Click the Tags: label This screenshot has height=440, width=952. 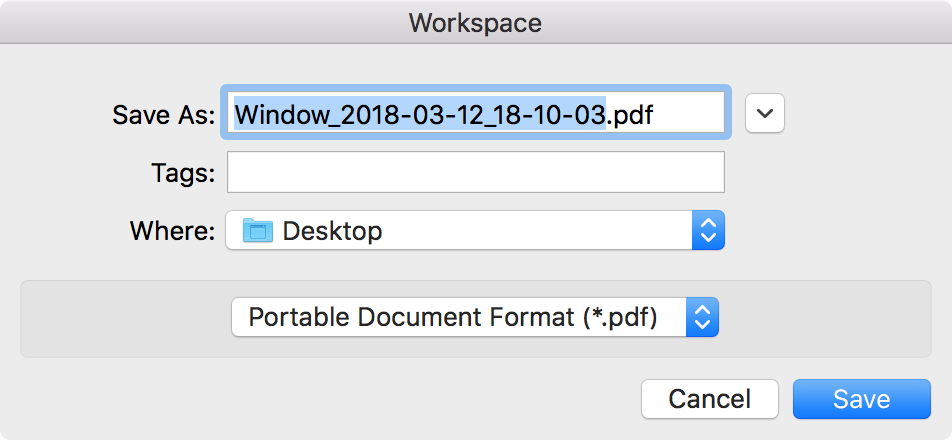183,173
